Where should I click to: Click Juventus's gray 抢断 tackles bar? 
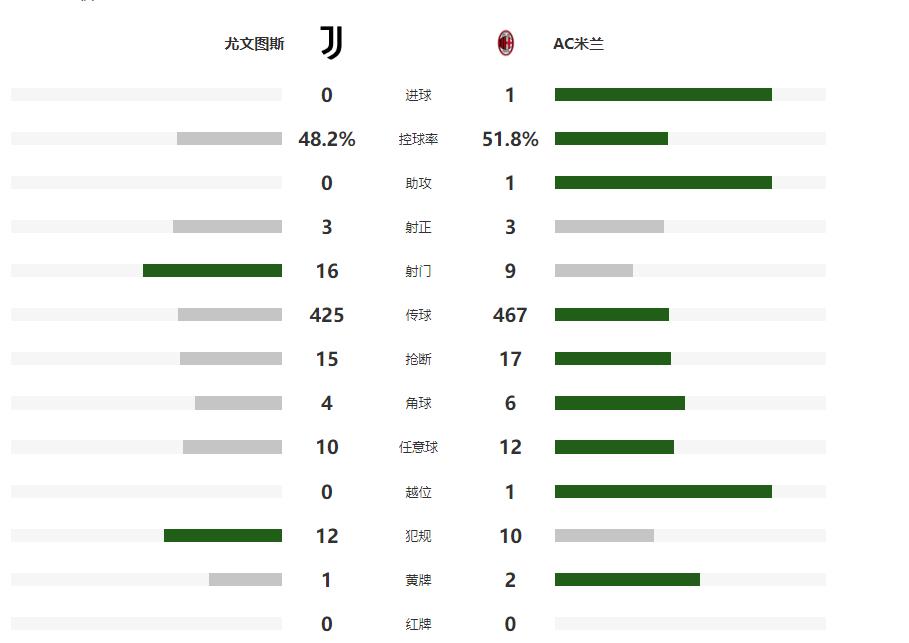tap(231, 359)
